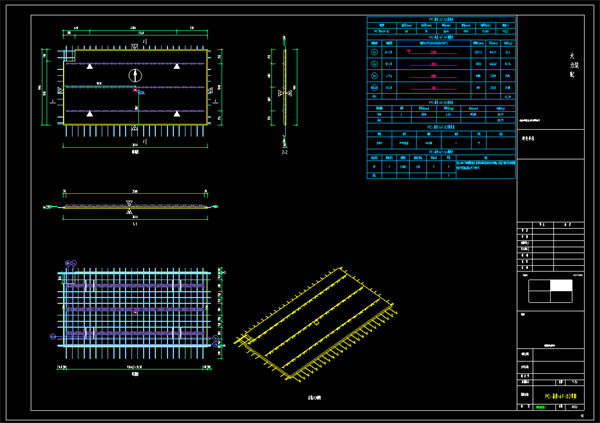600x423 pixels.
Task: Select the upper-left white lifting triangle in plan view
Action: [90, 66]
